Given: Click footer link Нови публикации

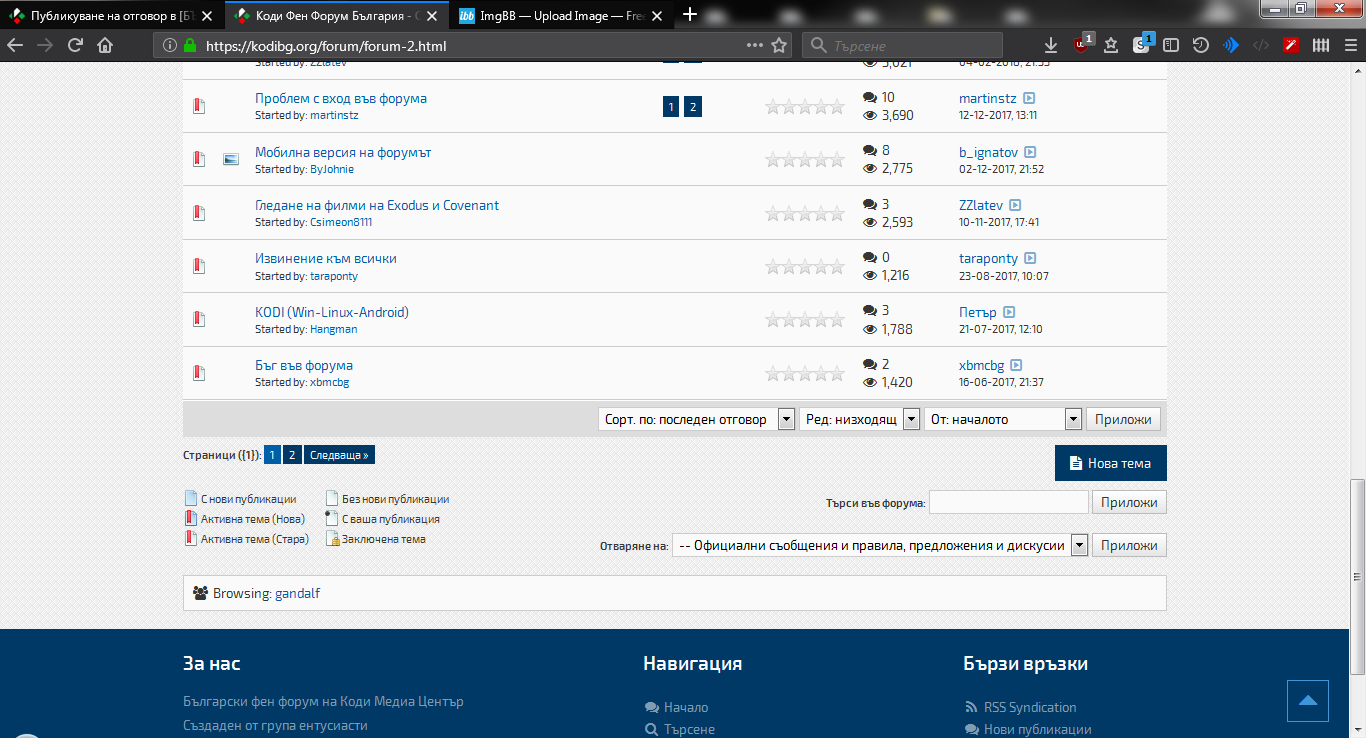Looking at the screenshot, I should (1038, 730).
